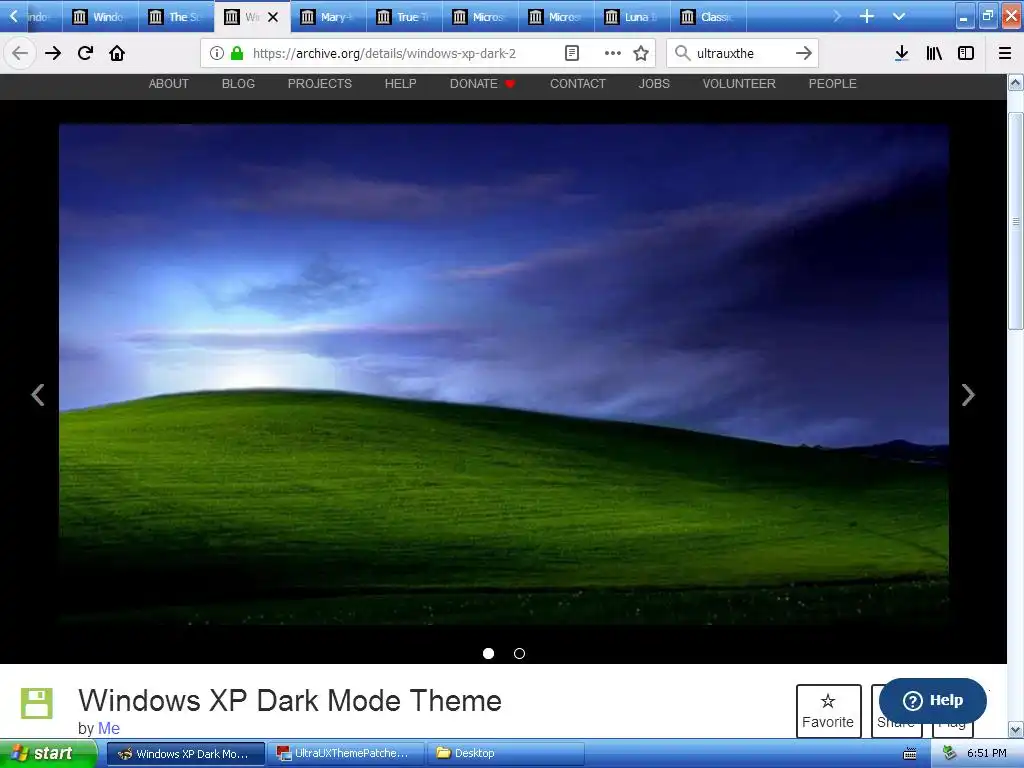1024x768 pixels.
Task: Click the green floppy software icon
Action: 37,703
